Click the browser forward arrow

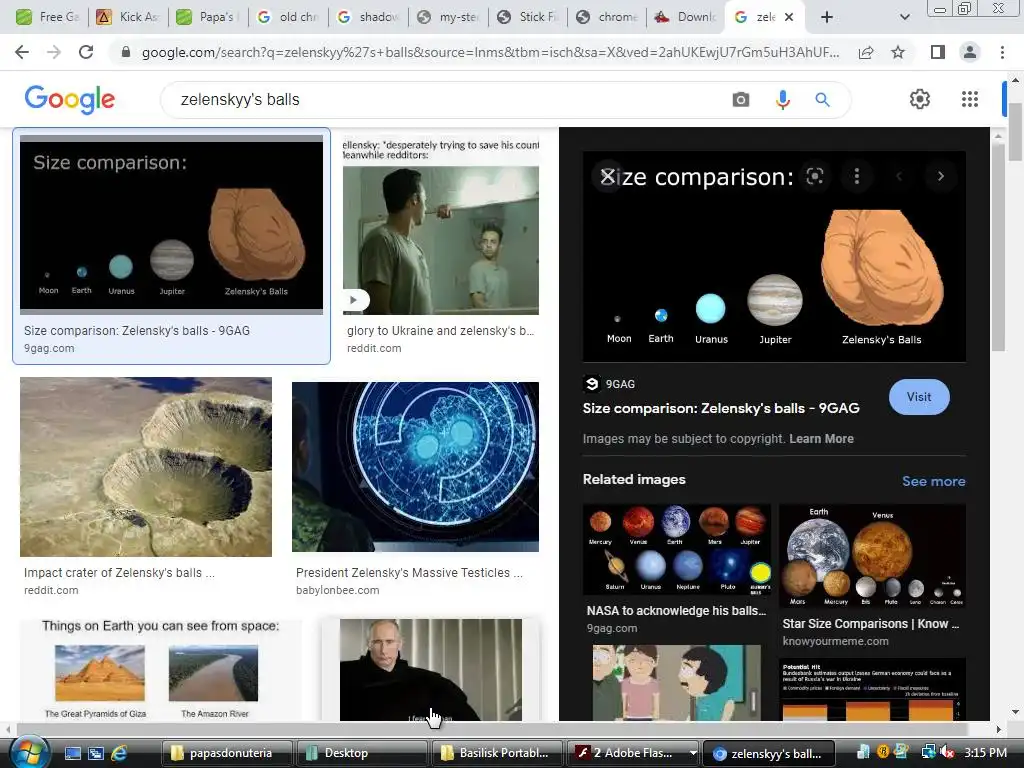tap(54, 52)
